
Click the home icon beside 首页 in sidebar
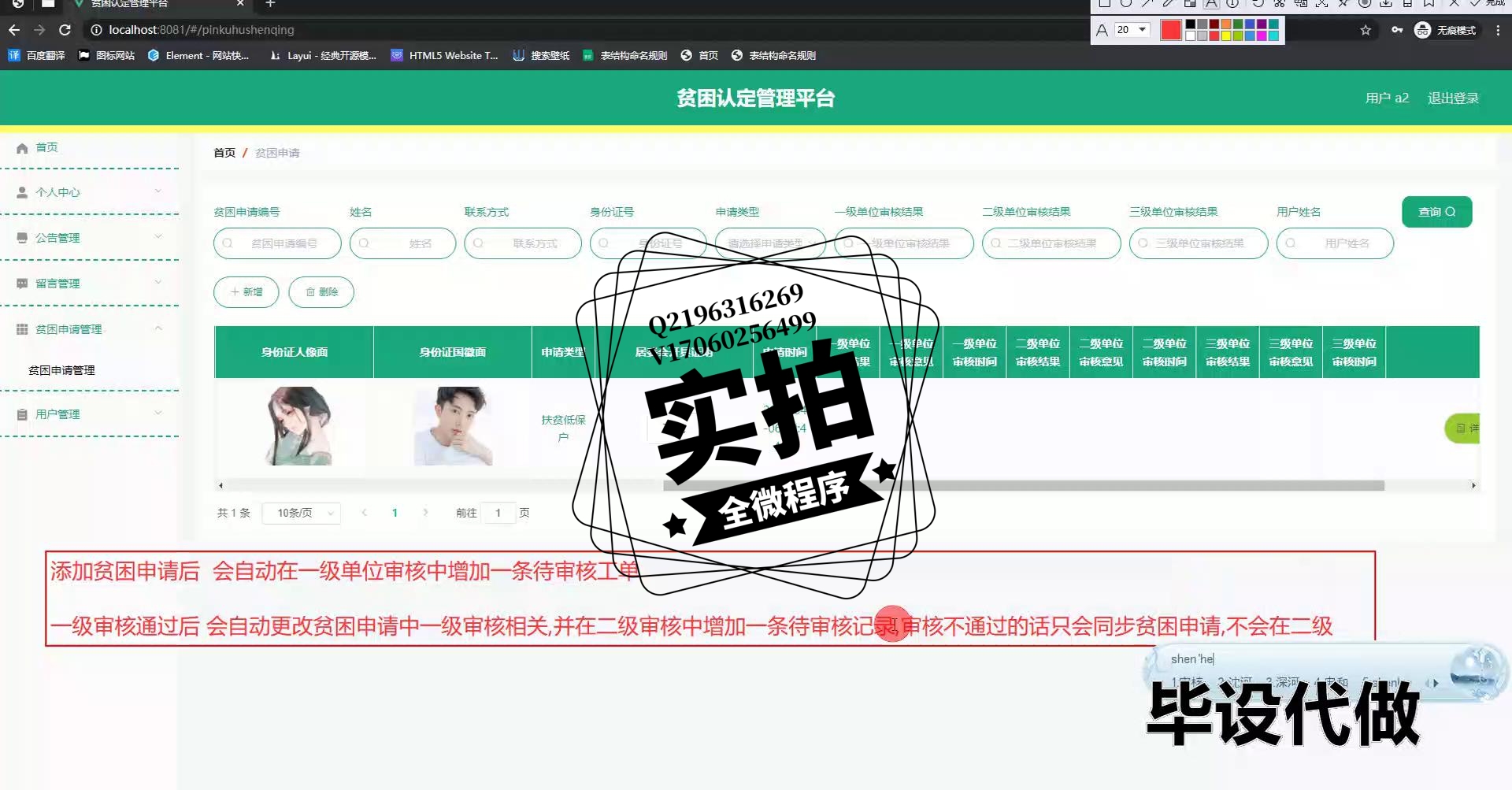coord(22,148)
